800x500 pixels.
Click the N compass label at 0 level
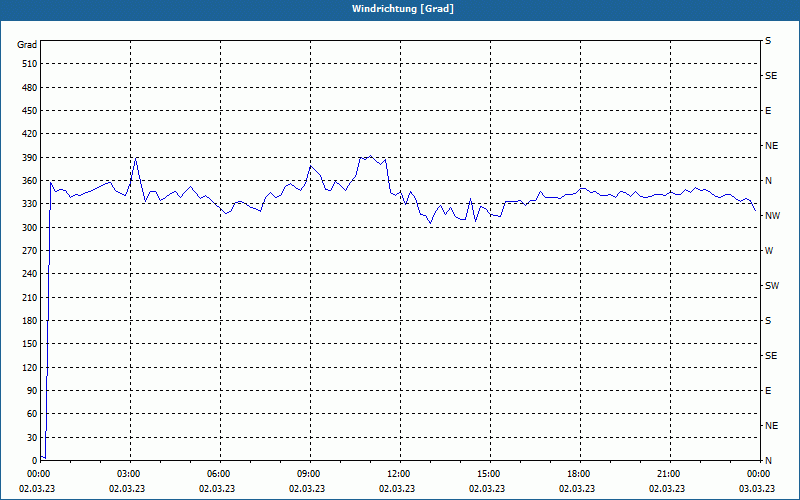768,461
